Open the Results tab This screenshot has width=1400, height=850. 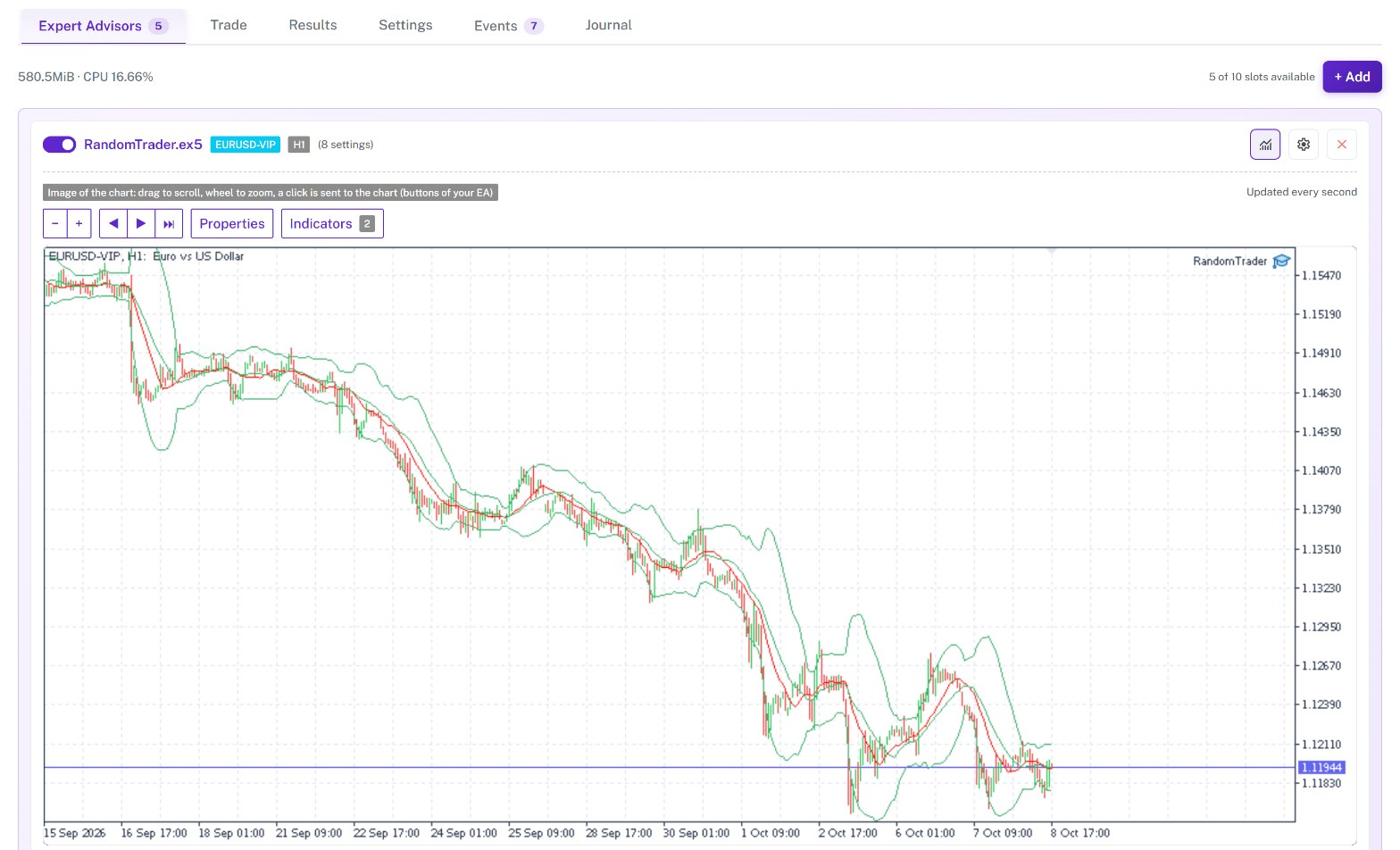pyautogui.click(x=312, y=25)
